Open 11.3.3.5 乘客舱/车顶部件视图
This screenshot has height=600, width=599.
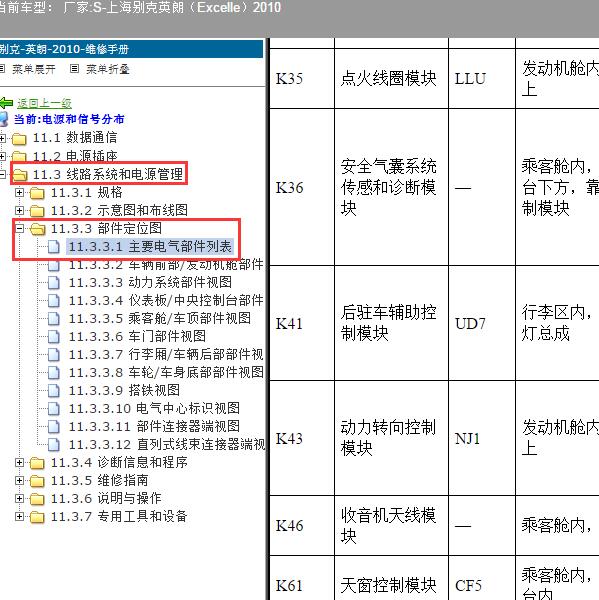pos(160,318)
